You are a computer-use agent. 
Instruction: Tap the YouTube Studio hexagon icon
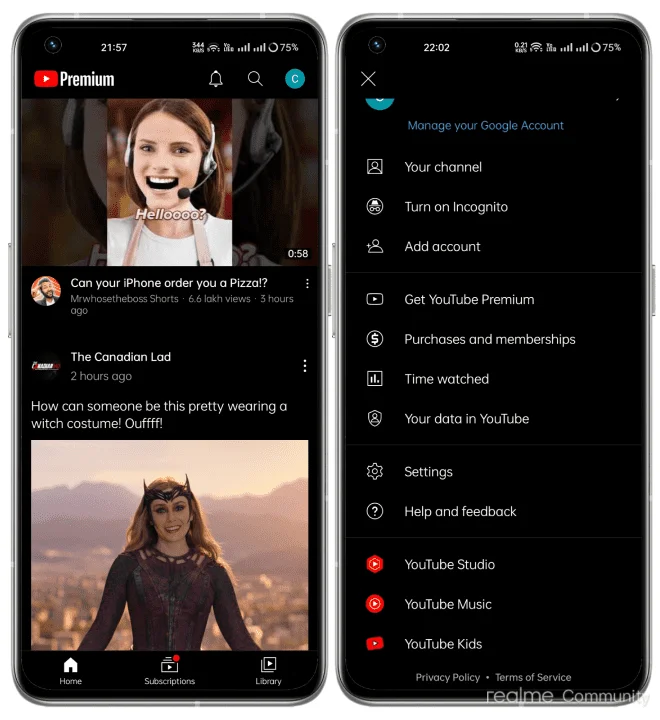[375, 564]
